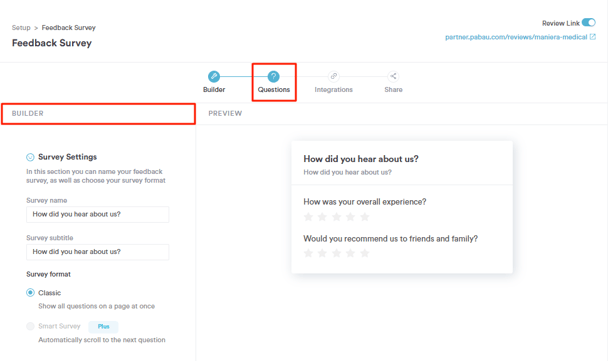This screenshot has height=361, width=608.
Task: Click the 'Survey format' label
Action: point(48,274)
